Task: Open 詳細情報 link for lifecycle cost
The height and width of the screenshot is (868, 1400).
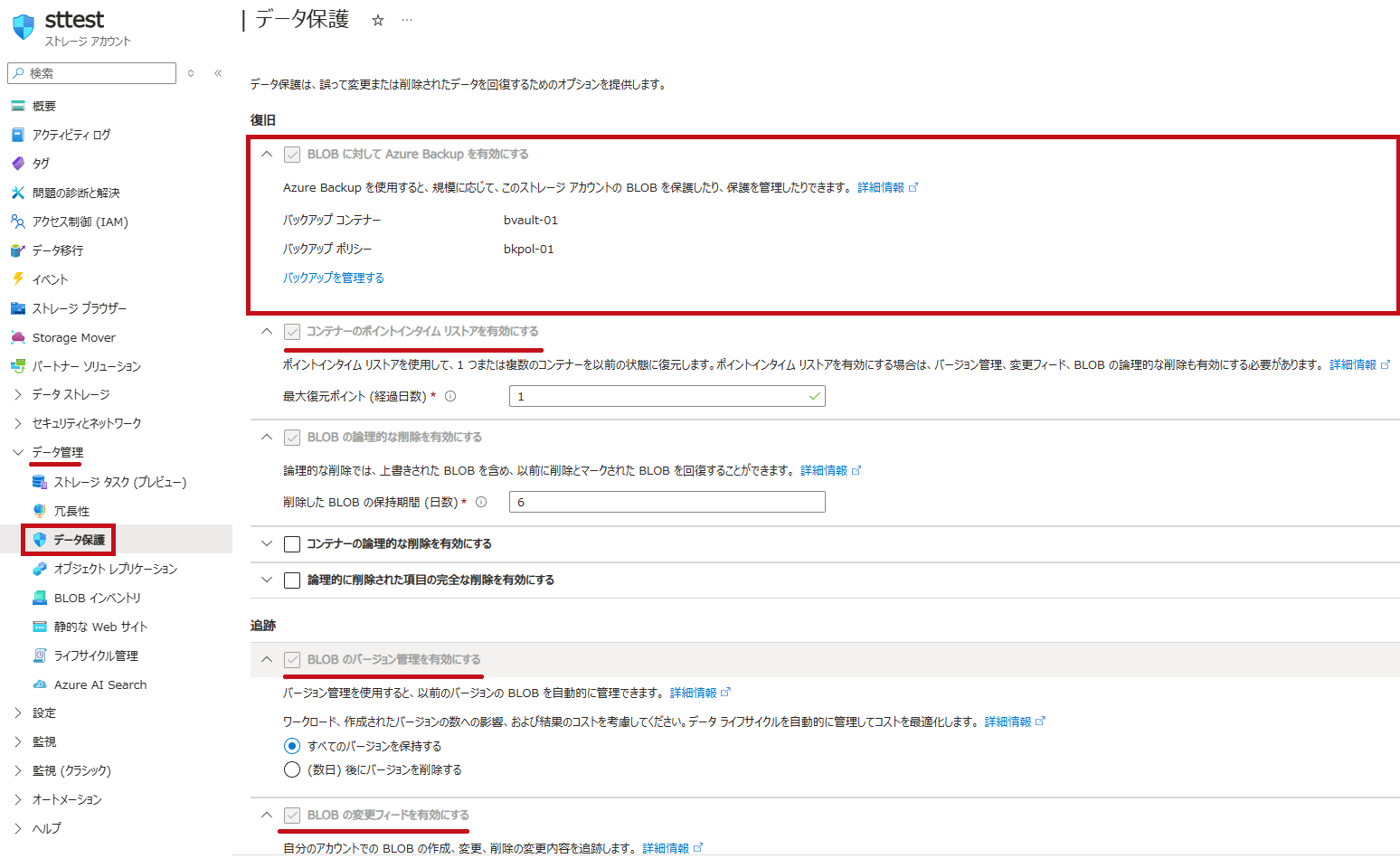Action: pos(1015,722)
